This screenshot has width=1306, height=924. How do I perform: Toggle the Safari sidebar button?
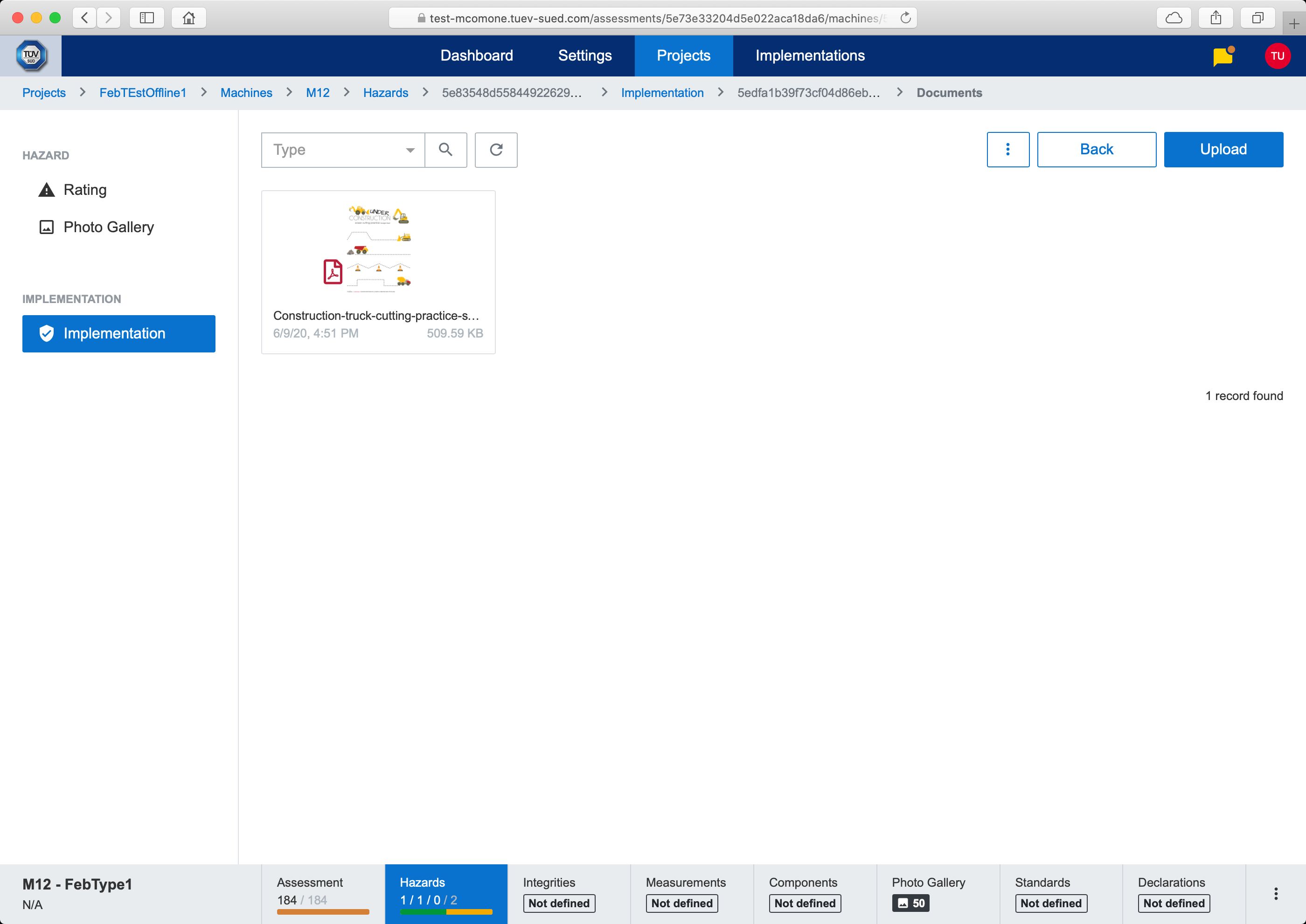[147, 18]
